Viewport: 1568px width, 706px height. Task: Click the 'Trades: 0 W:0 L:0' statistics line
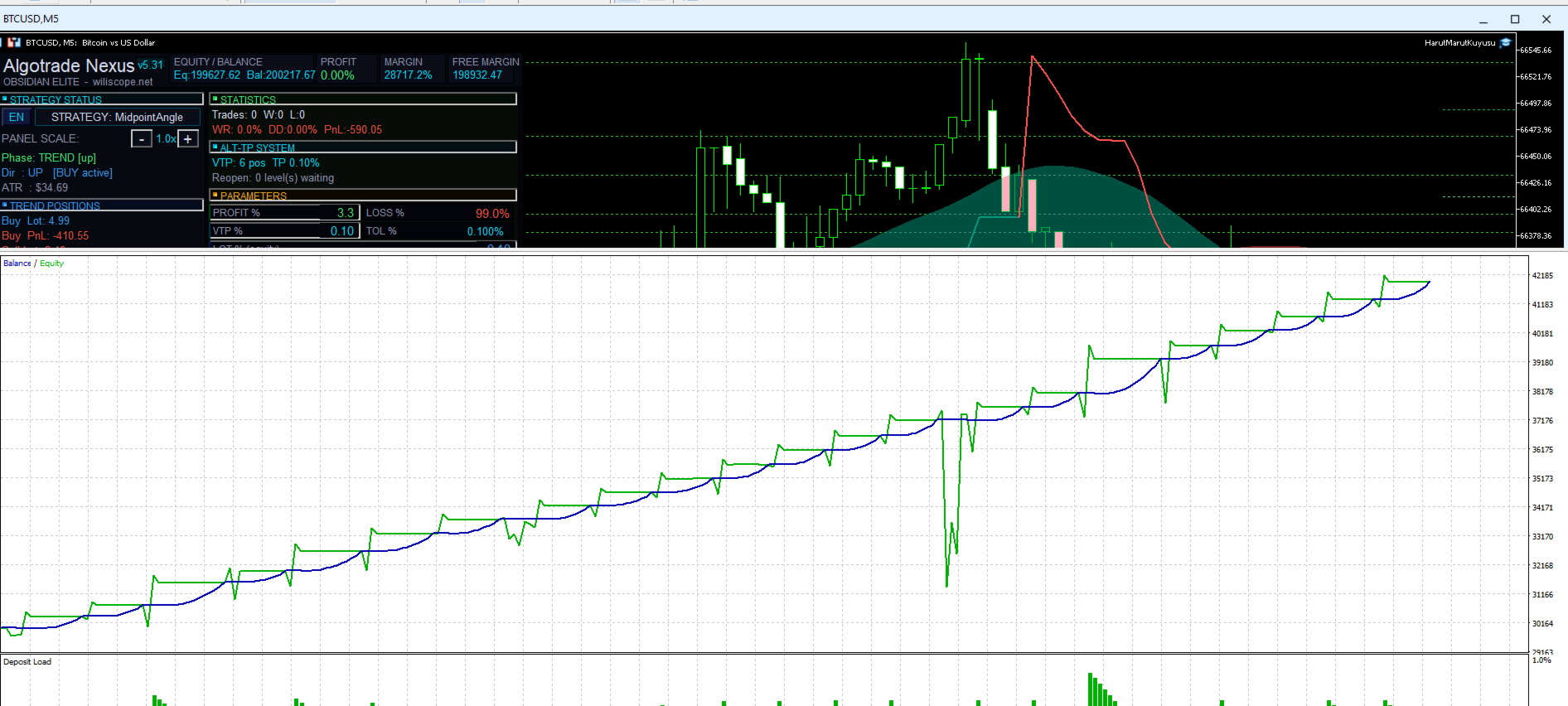click(x=259, y=115)
